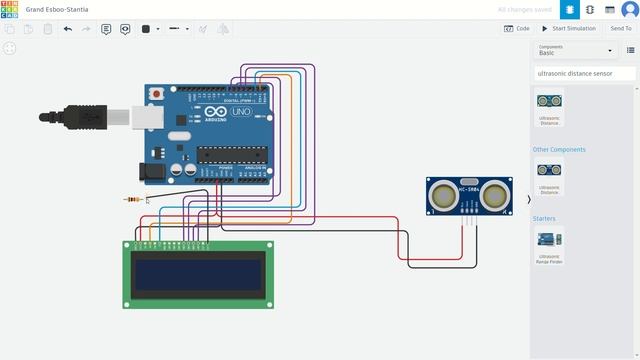Image resolution: width=640 pixels, height=360 pixels.
Task: Open the user profile avatar
Action: pyautogui.click(x=630, y=9)
